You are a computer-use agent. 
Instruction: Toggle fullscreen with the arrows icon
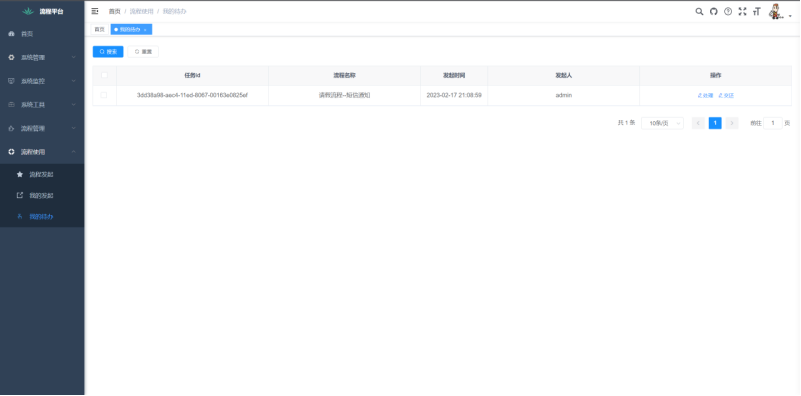point(742,11)
